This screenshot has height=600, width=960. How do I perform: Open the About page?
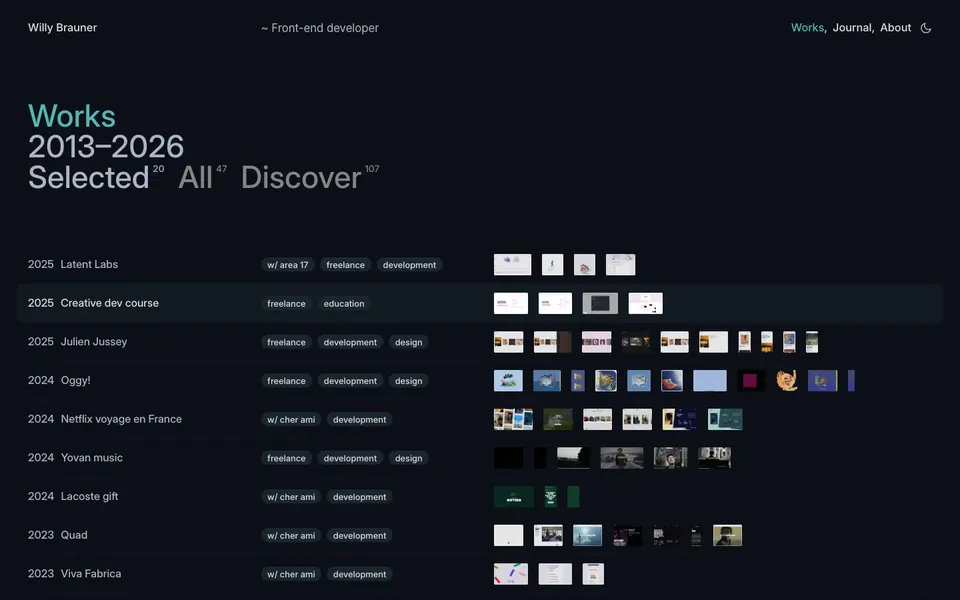tap(895, 28)
